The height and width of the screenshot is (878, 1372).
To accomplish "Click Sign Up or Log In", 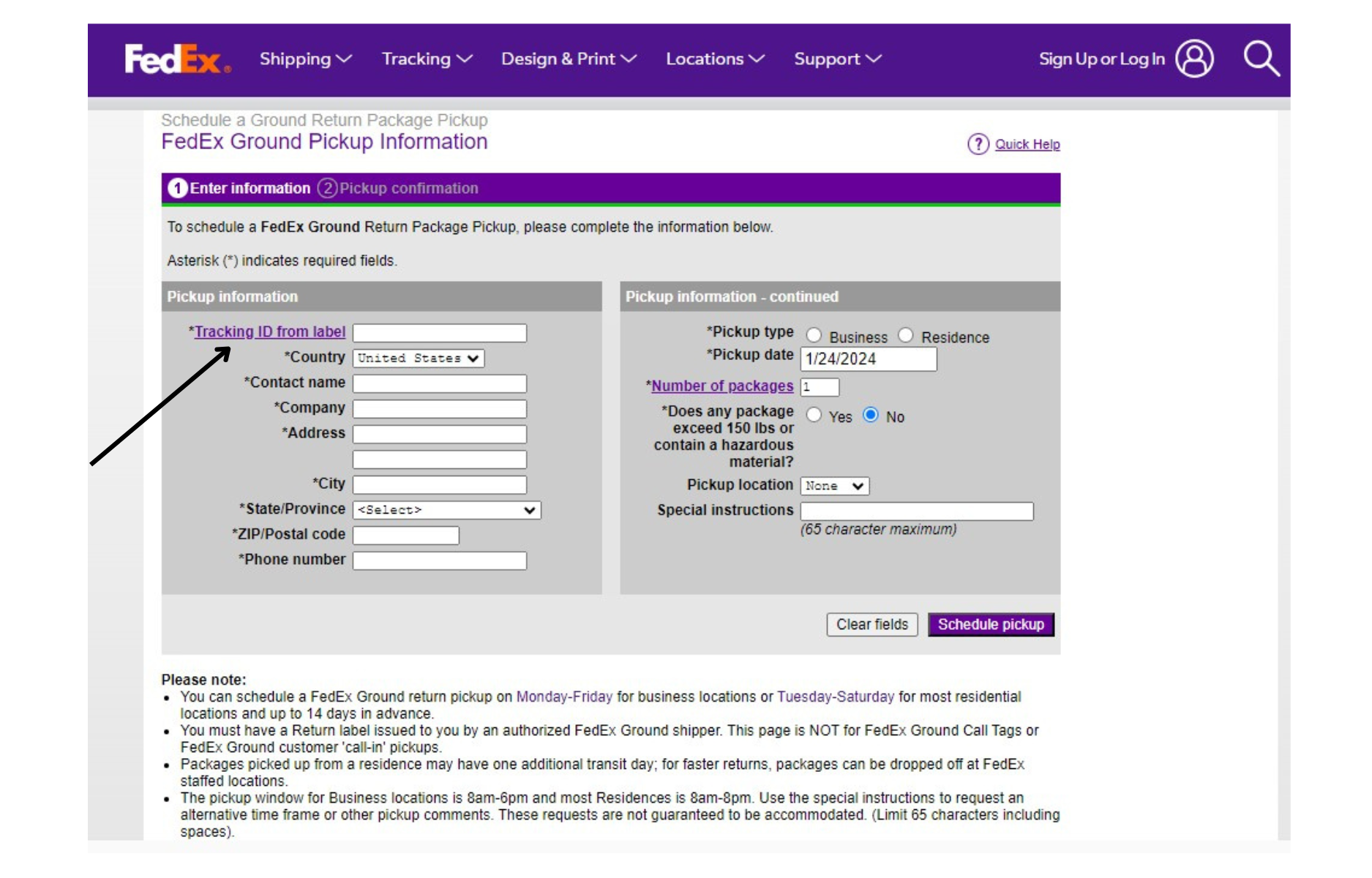I will (1101, 59).
